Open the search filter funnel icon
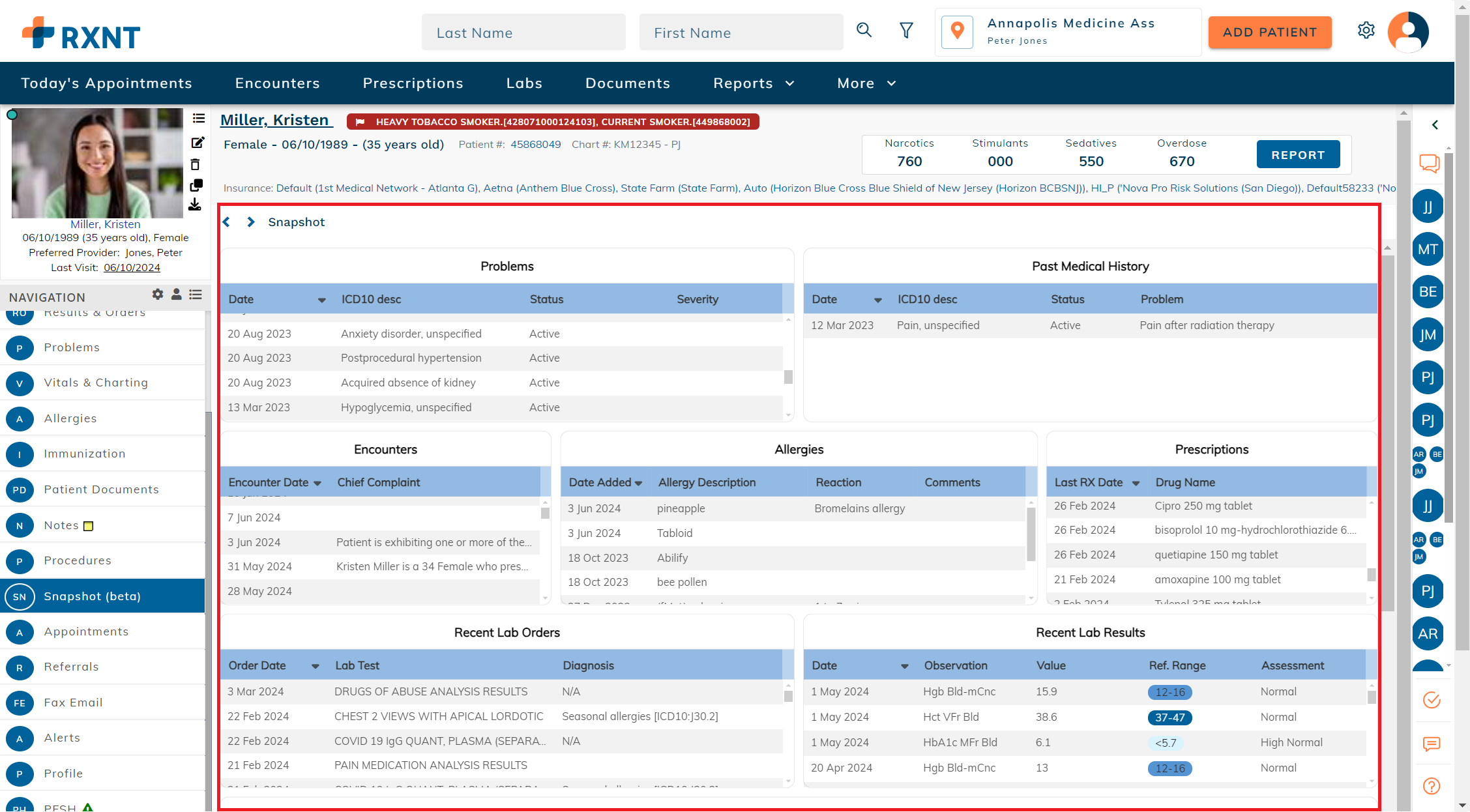Viewport: 1470px width, 812px height. 906,30
